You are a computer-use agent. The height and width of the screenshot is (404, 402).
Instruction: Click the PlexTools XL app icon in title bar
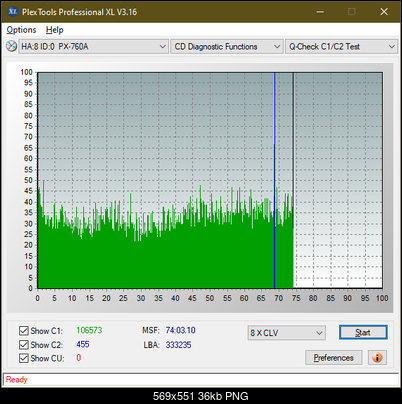point(13,12)
